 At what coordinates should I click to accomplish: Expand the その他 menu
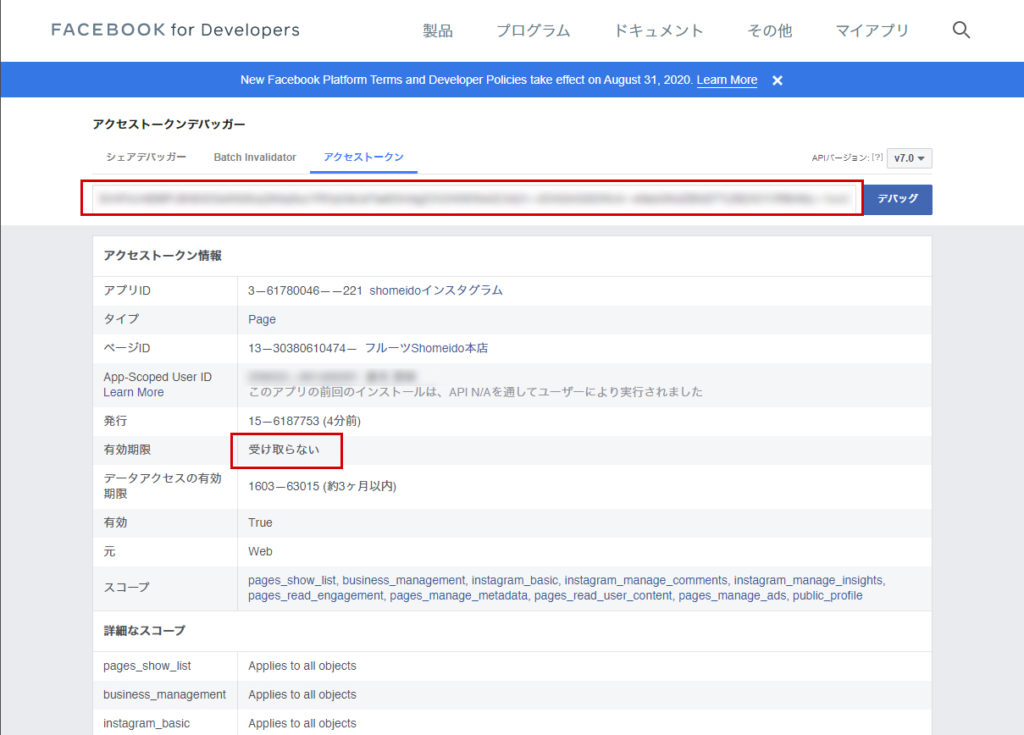769,31
